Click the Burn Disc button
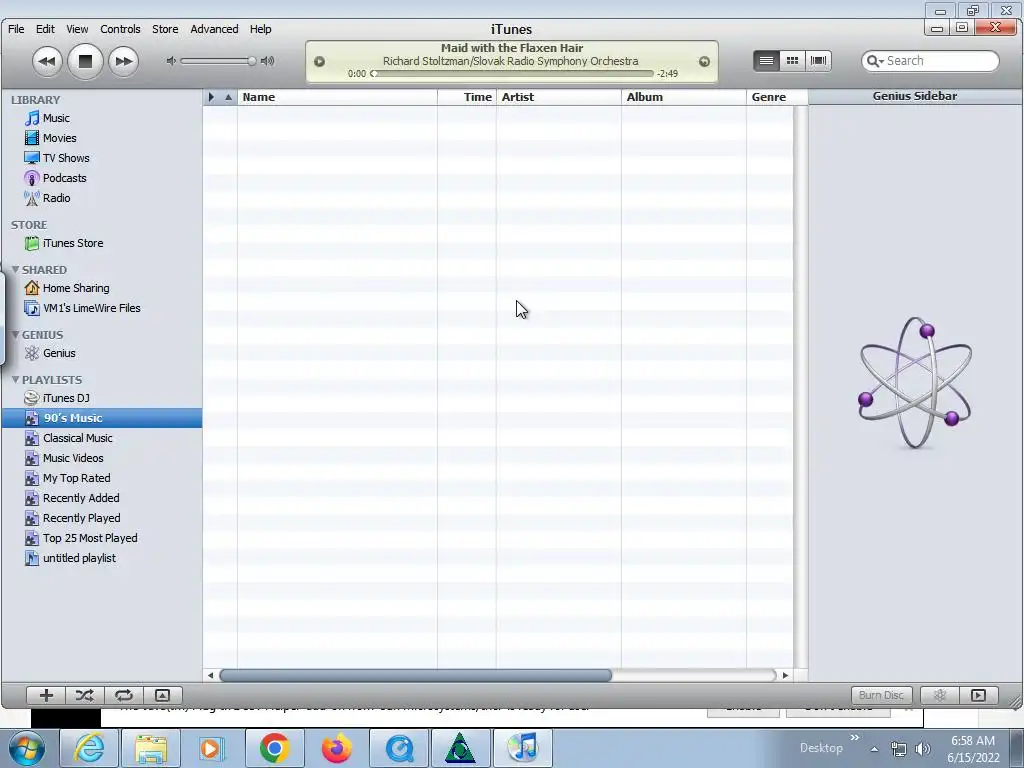This screenshot has width=1024, height=768. pos(881,696)
